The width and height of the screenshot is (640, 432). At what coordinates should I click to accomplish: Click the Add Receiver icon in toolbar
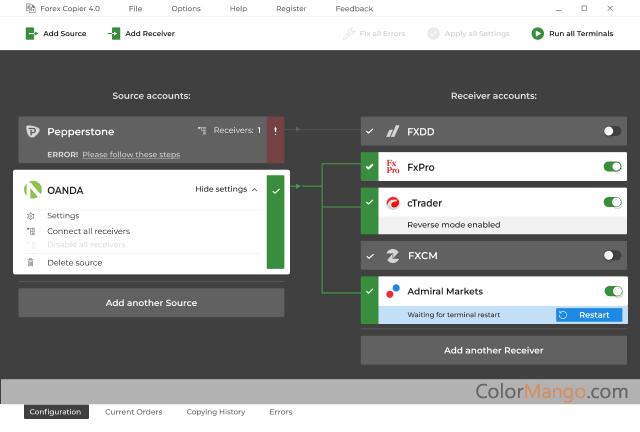[x=114, y=33]
